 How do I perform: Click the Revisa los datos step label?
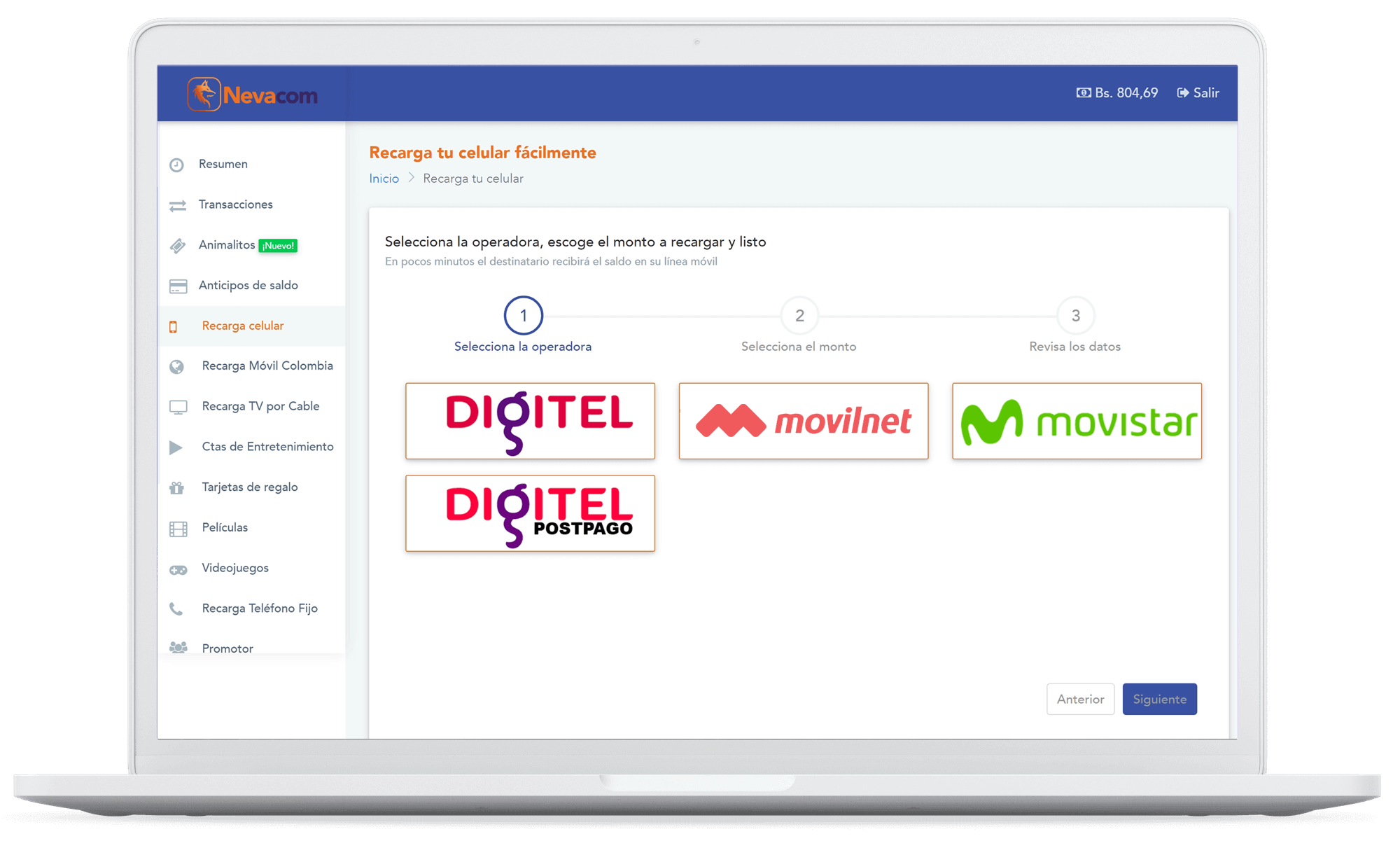coord(1075,347)
